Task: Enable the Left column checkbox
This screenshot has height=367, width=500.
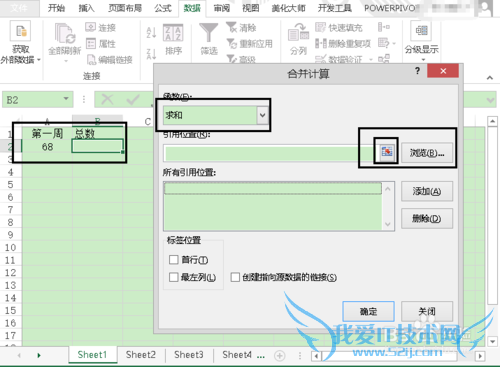Action: tap(174, 277)
